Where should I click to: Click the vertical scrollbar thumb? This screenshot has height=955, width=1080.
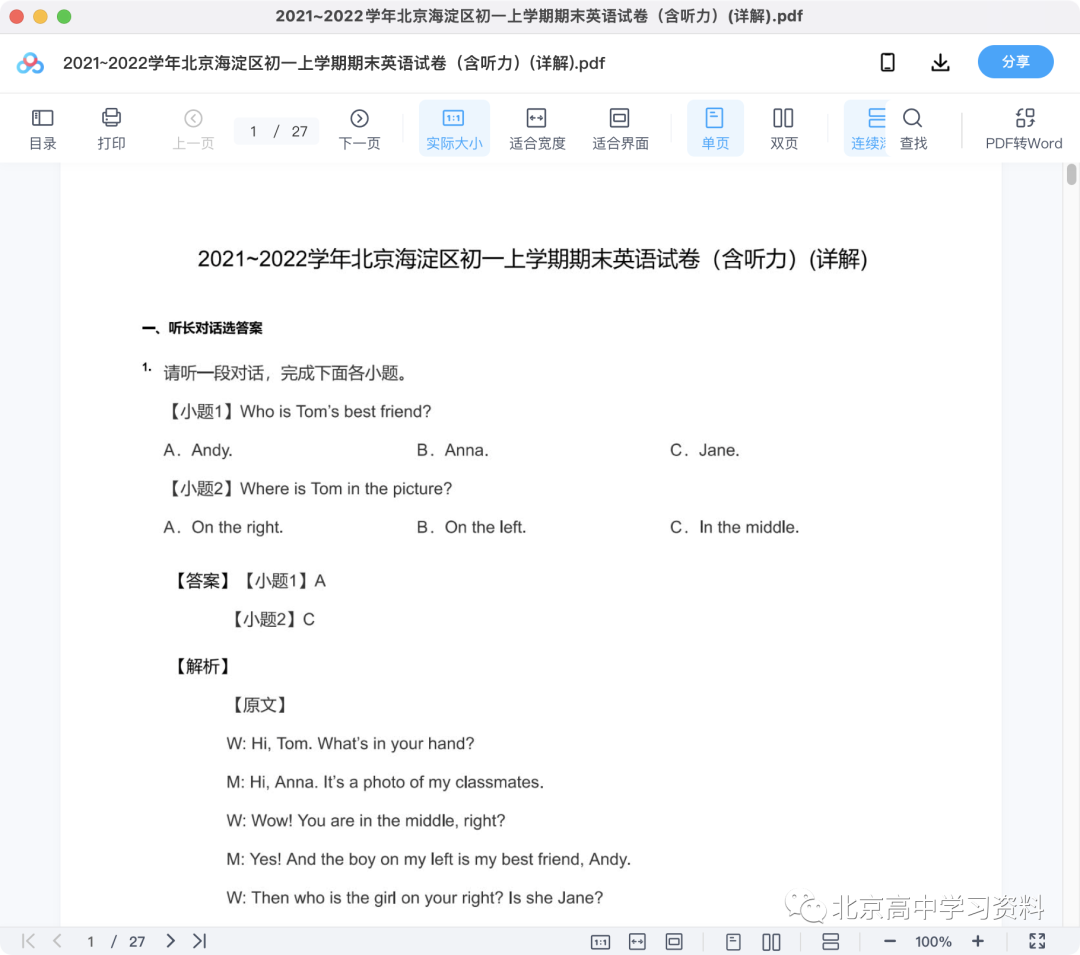(1071, 174)
